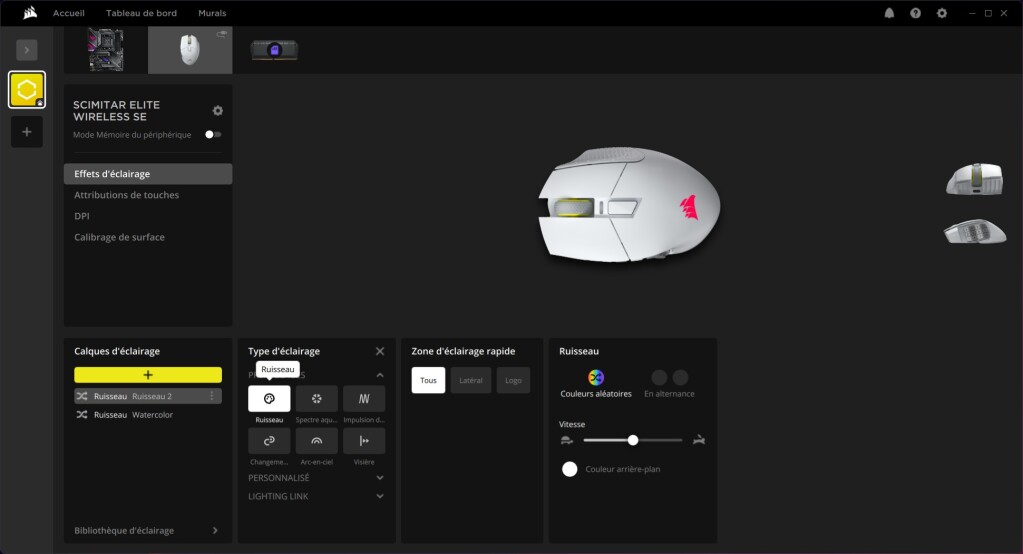Click the pink Corsair logo on mouse

(x=689, y=208)
